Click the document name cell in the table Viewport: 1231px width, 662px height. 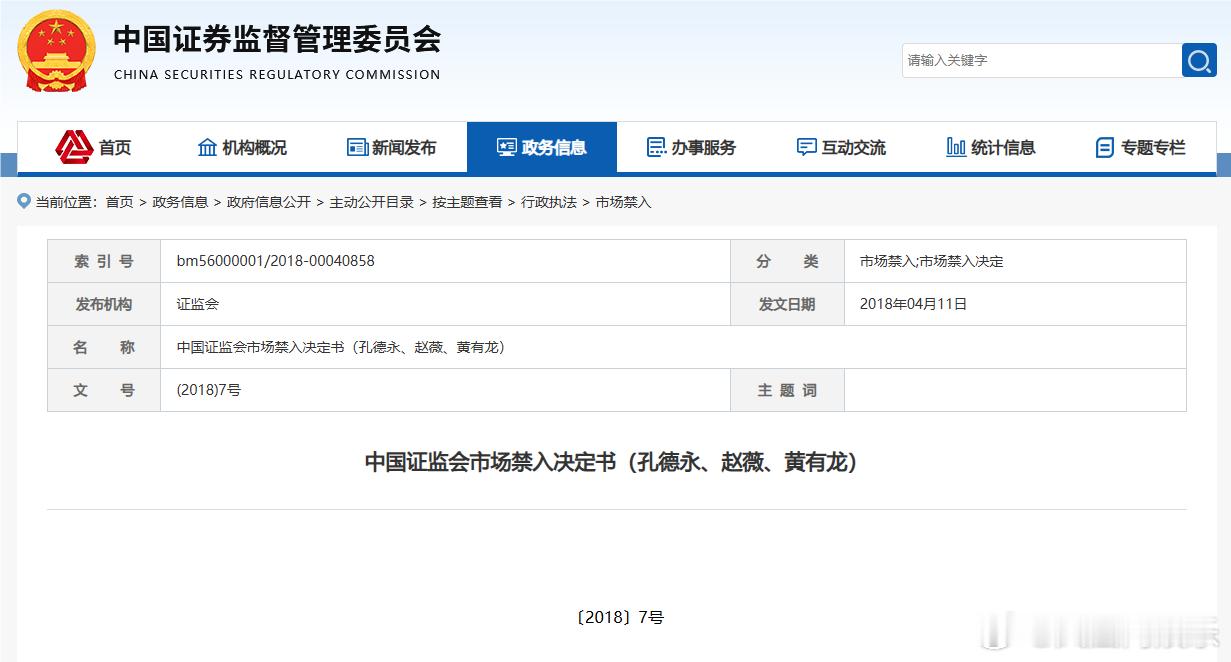click(x=673, y=347)
